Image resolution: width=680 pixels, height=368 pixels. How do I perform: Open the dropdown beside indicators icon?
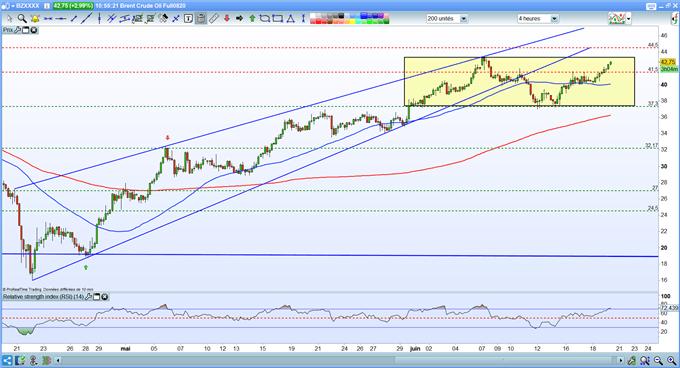tap(628, 18)
